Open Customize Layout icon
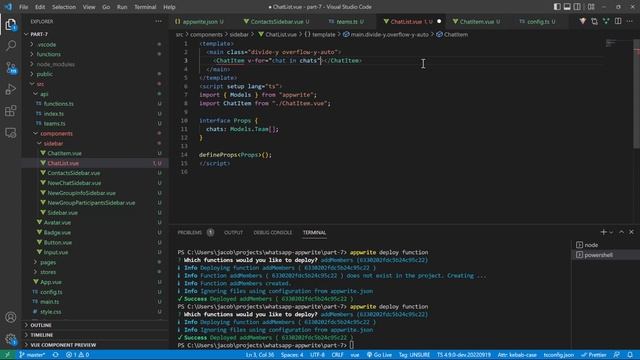640x360 pixels. pyautogui.click(x=591, y=7)
